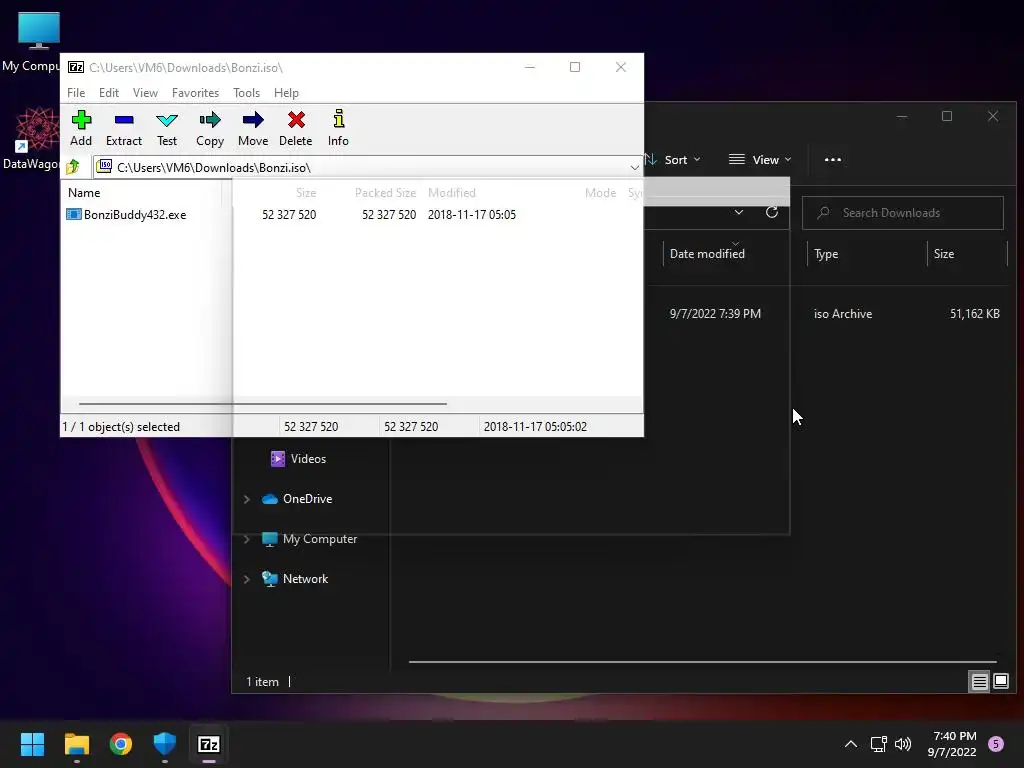
Task: Open the Help menu
Action: coord(286,93)
